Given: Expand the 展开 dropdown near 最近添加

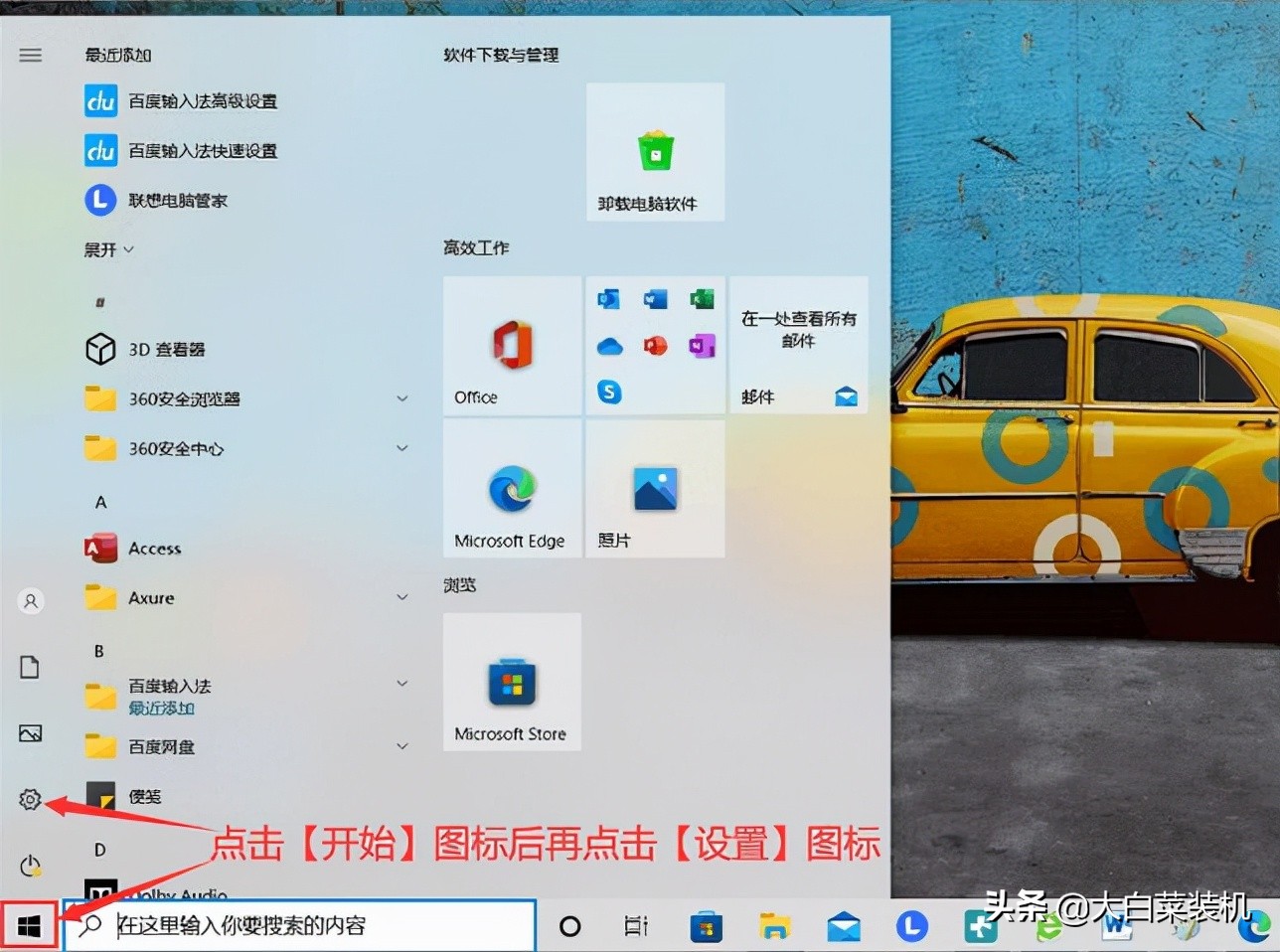Looking at the screenshot, I should pyautogui.click(x=108, y=249).
